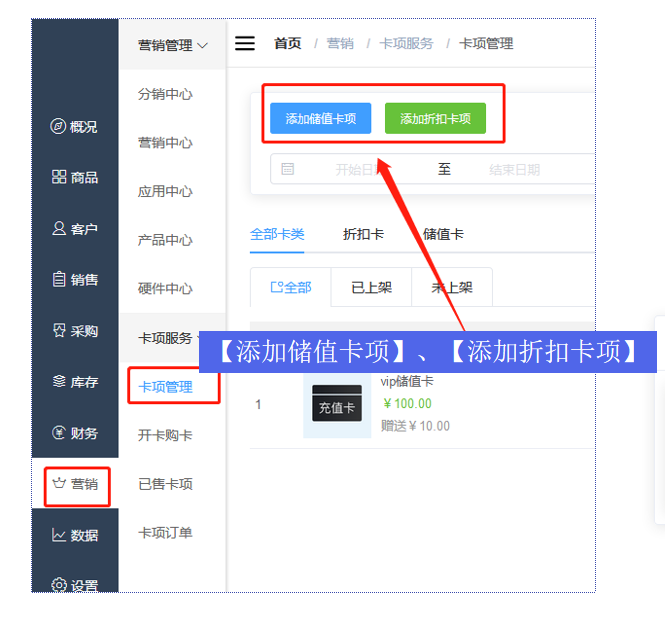Click the 赠送¥10.00 bonus text
The height and width of the screenshot is (630, 665).
tap(415, 426)
